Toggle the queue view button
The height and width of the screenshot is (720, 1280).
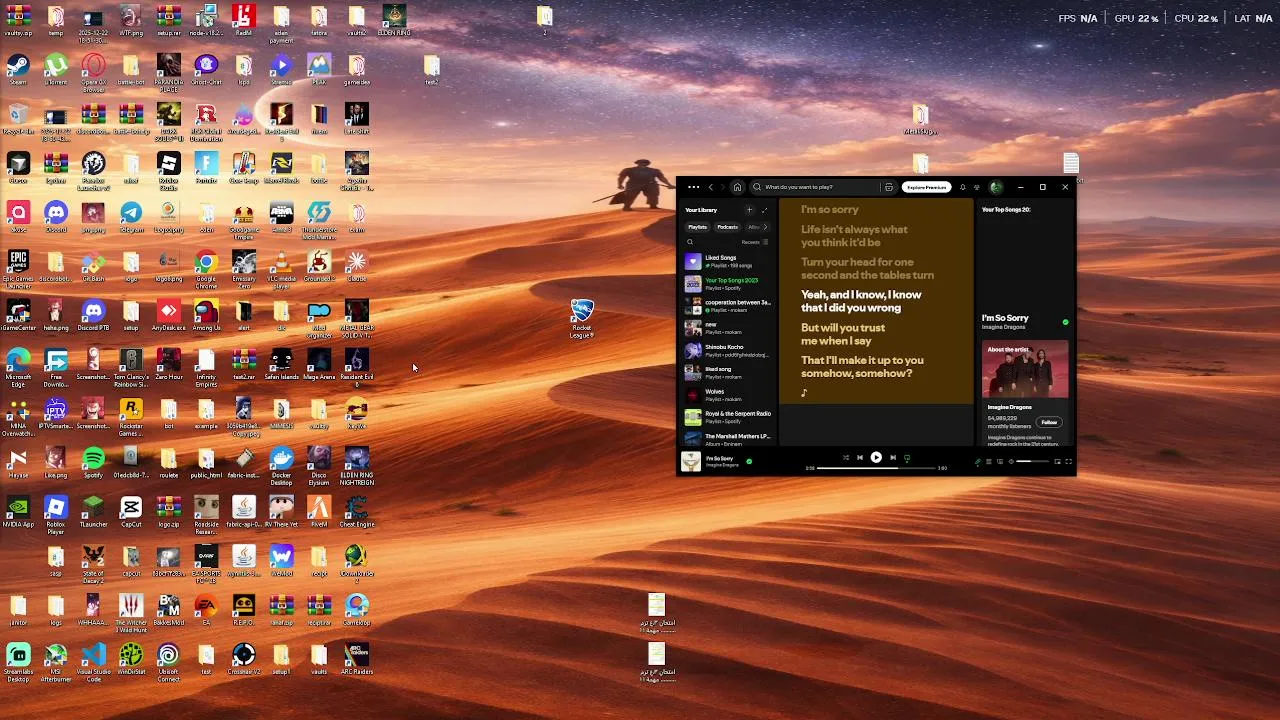pos(988,461)
